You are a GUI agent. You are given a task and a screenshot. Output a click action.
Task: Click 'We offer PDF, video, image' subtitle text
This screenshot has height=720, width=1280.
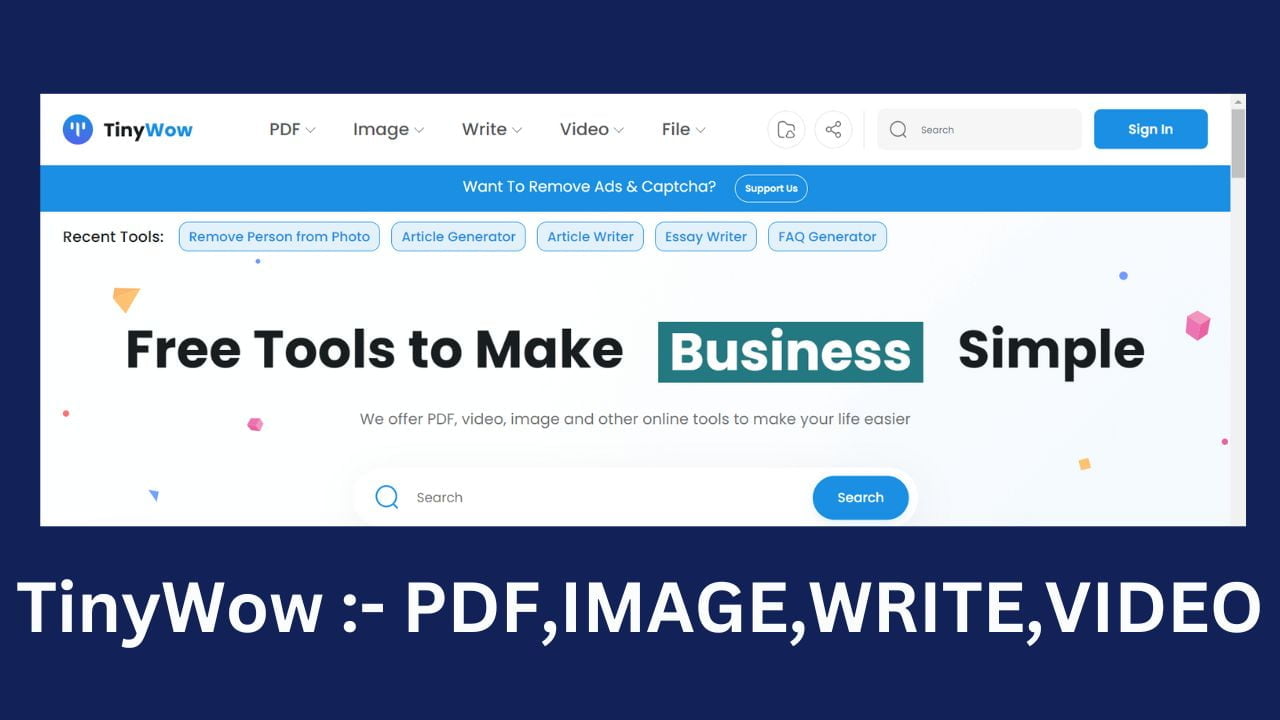pos(635,419)
